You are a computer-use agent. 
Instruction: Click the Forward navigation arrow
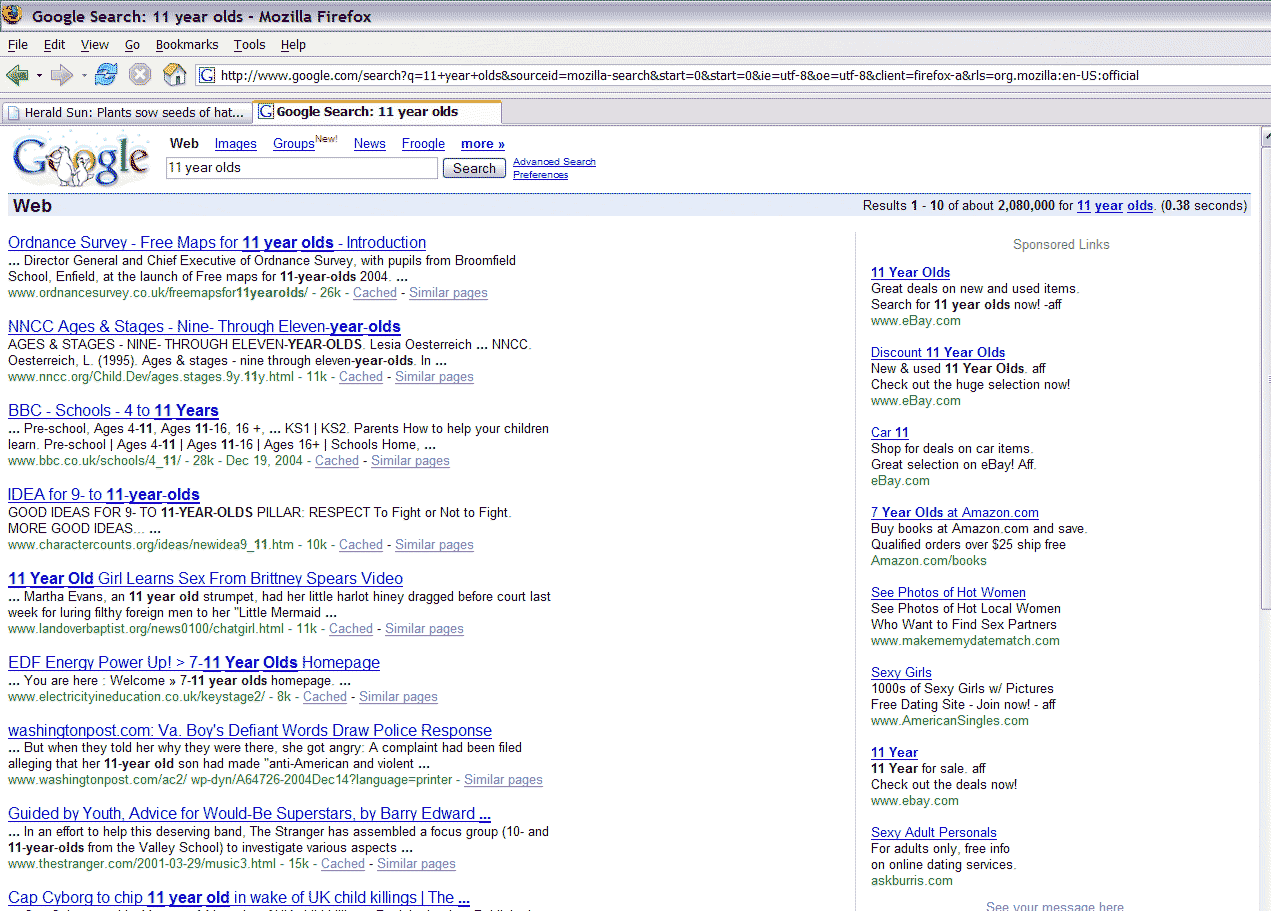click(x=61, y=75)
